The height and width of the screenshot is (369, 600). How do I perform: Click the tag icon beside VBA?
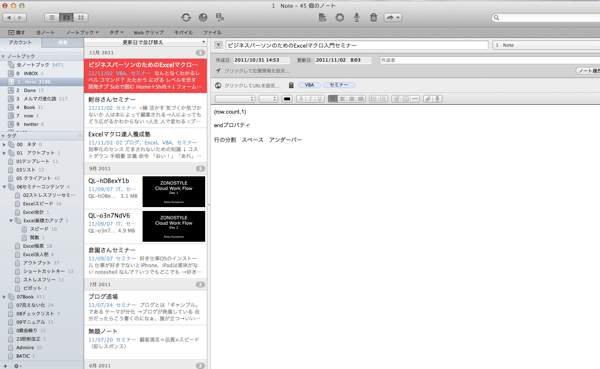(291, 85)
